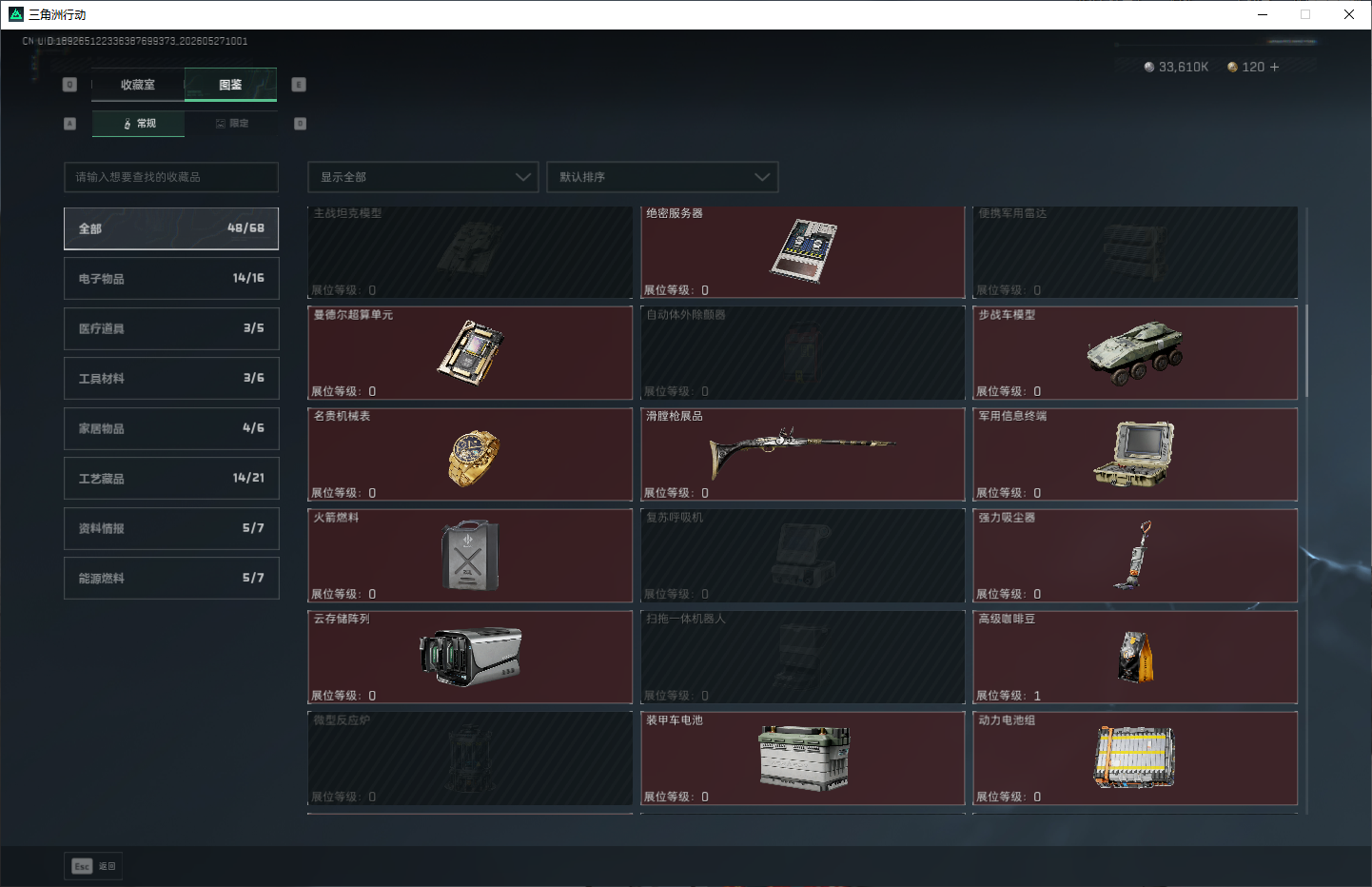The width and height of the screenshot is (1372, 887).
Task: Click the military info terminal icon
Action: click(1133, 453)
